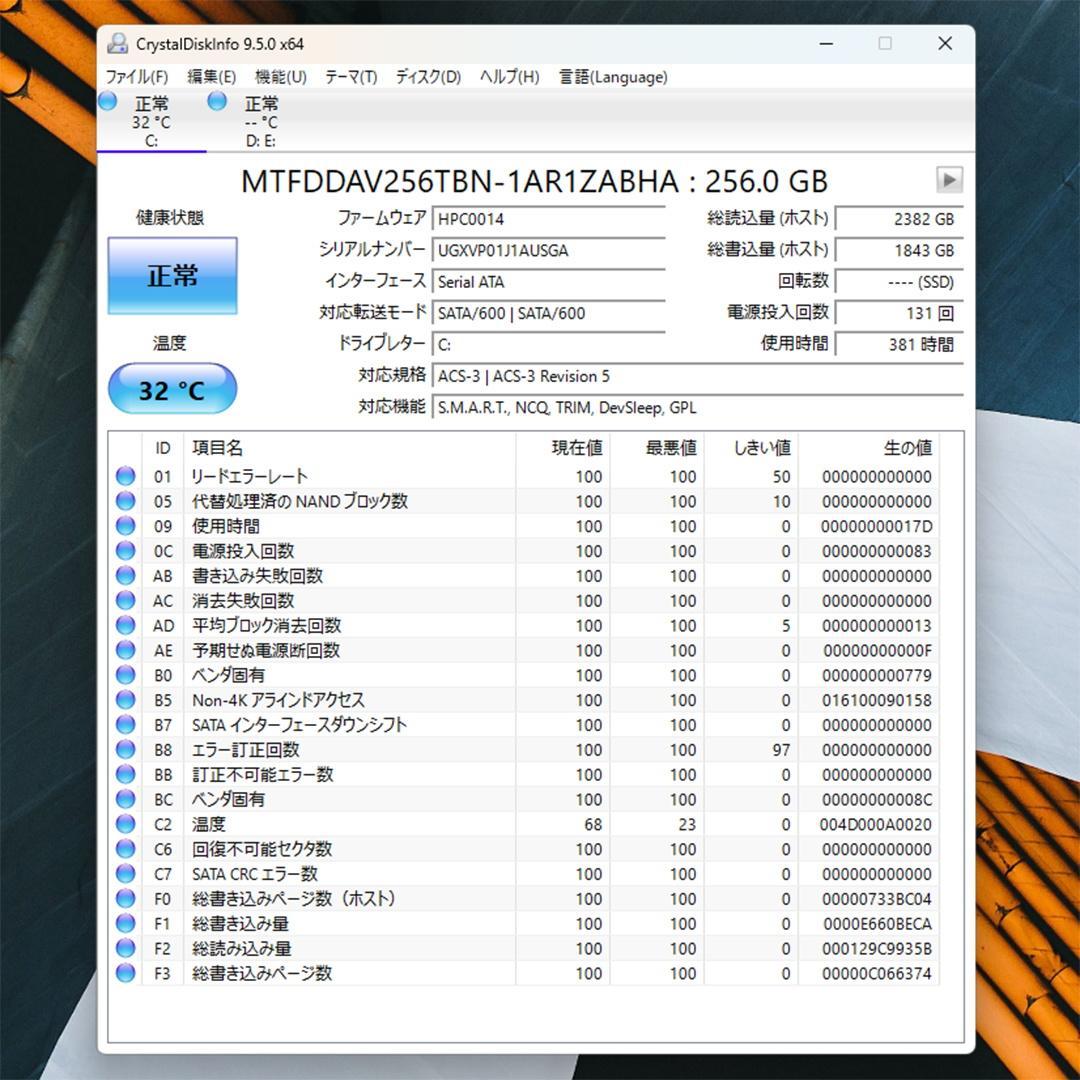Image resolution: width=1080 pixels, height=1080 pixels.
Task: Click the CrystalDiskInfo application icon in title bar
Action: [x=119, y=43]
